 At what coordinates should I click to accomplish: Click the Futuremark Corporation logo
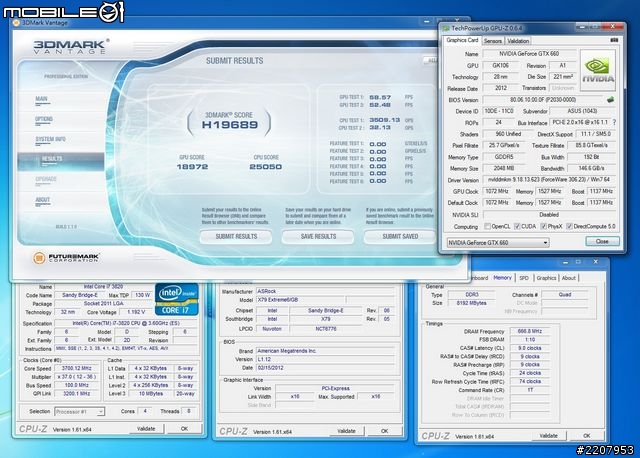pyautogui.click(x=66, y=258)
